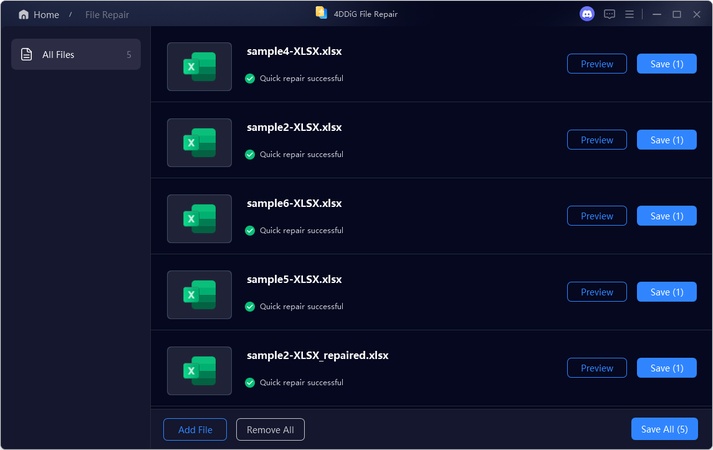
Task: Close the 4DDiG File Repair window
Action: [x=697, y=14]
